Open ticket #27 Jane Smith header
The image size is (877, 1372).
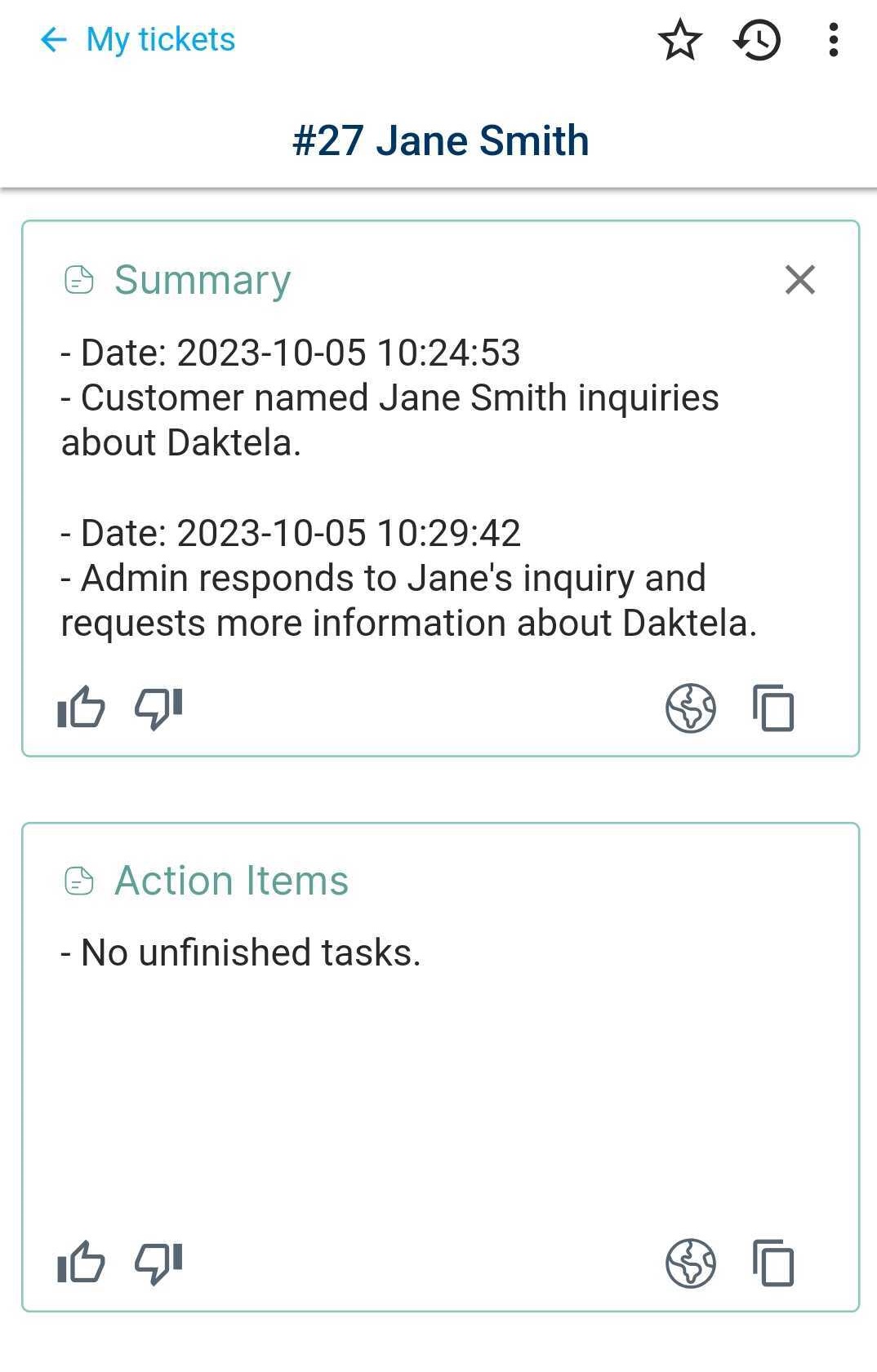pos(438,140)
